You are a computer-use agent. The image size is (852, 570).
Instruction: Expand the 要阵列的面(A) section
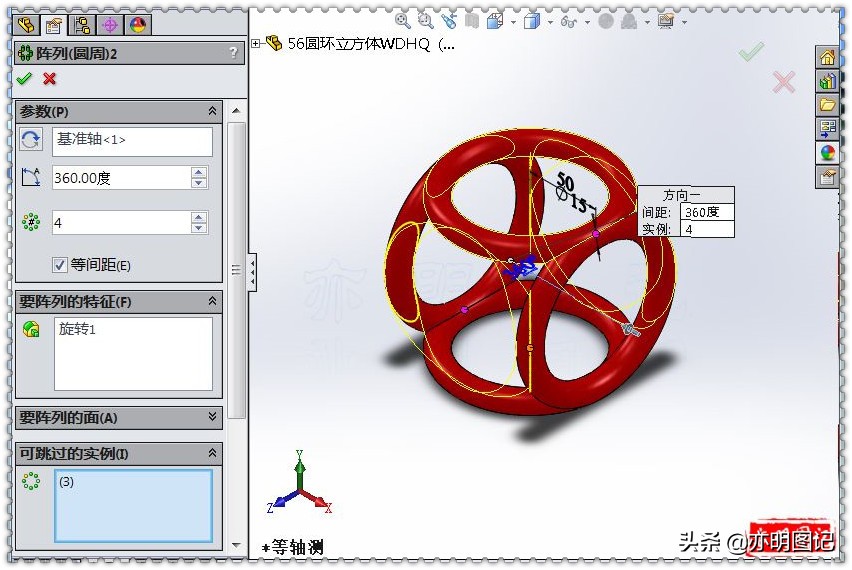[x=212, y=417]
